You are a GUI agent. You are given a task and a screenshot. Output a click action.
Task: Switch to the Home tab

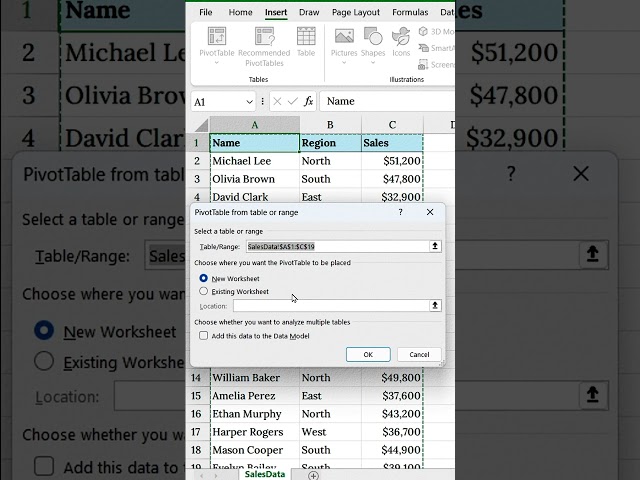pyautogui.click(x=240, y=12)
